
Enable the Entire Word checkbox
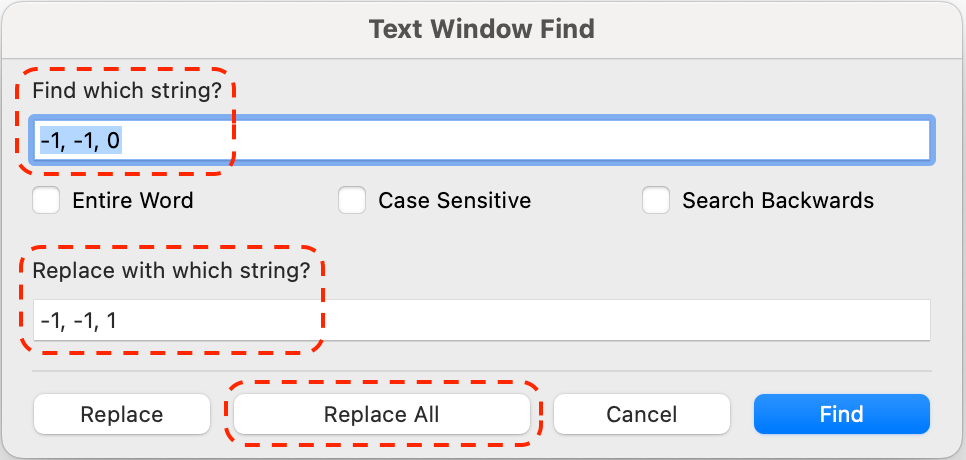click(46, 201)
